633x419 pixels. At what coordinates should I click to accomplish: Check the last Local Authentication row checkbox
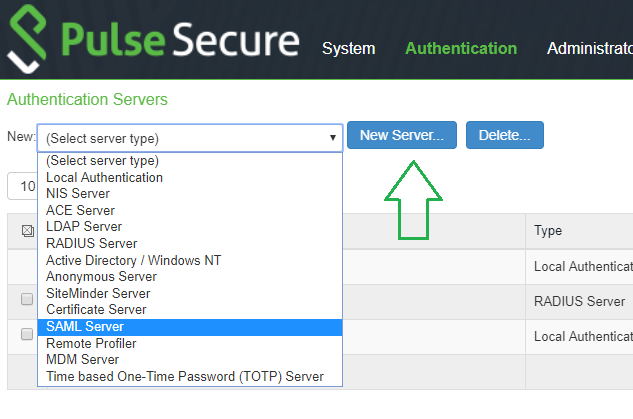[x=28, y=335]
